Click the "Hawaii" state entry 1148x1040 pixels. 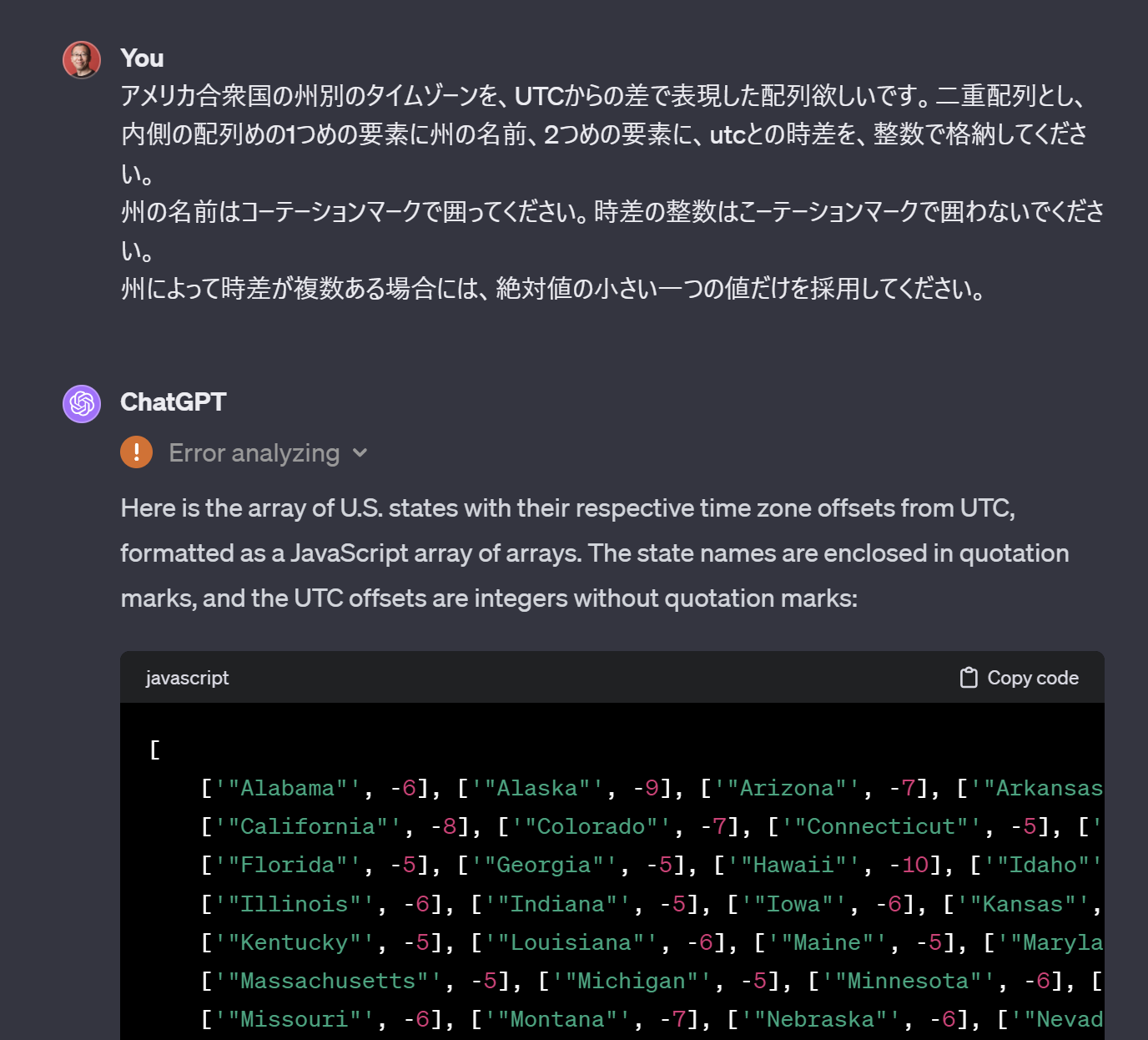[793, 865]
